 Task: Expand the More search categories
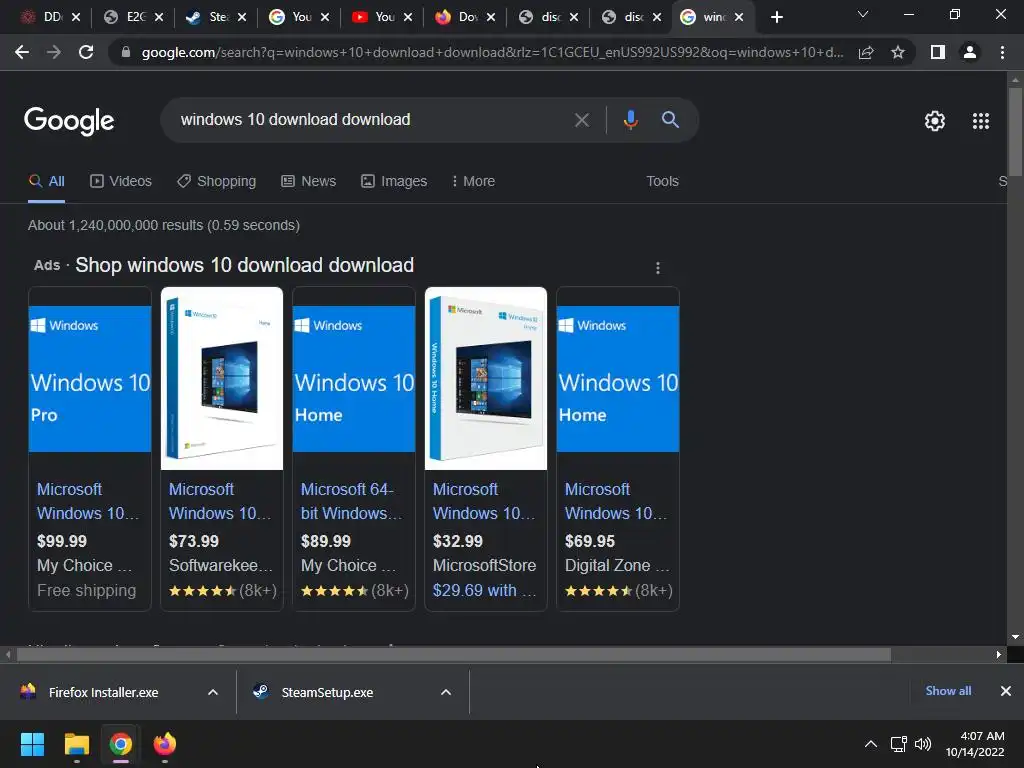(473, 181)
